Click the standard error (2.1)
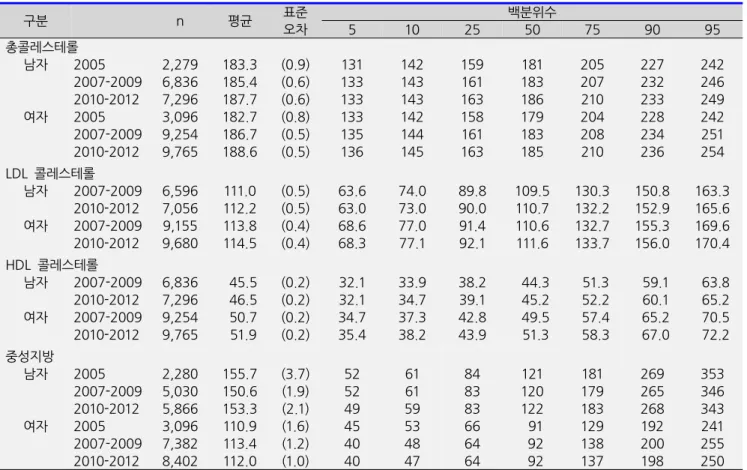This screenshot has height=470, width=747. pyautogui.click(x=295, y=409)
